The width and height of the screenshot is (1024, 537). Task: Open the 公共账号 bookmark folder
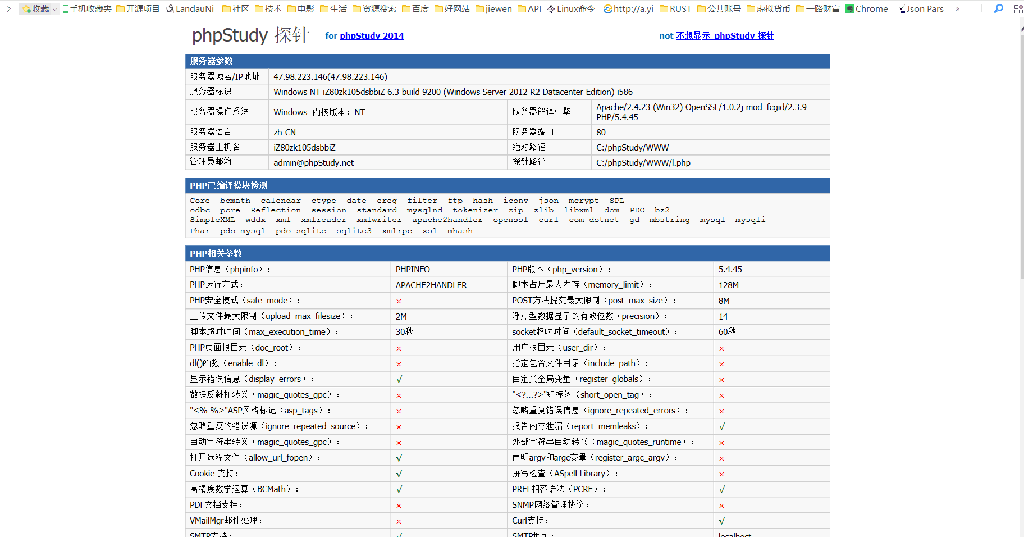[x=719, y=8]
